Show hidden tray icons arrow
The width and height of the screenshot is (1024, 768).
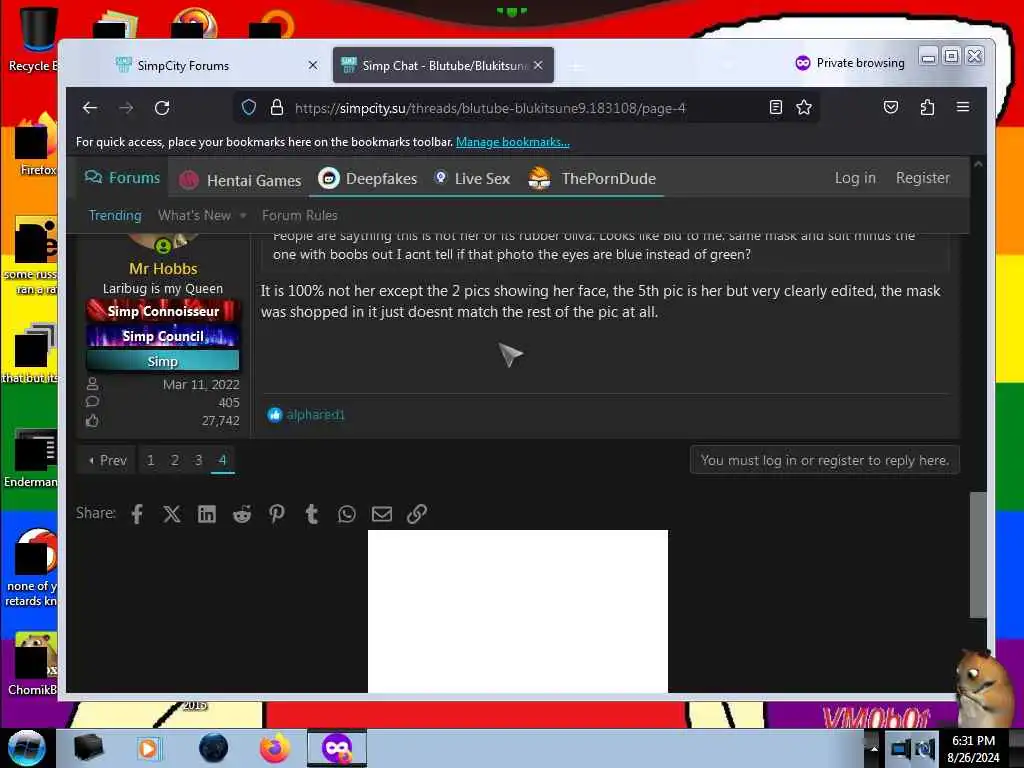click(x=874, y=748)
